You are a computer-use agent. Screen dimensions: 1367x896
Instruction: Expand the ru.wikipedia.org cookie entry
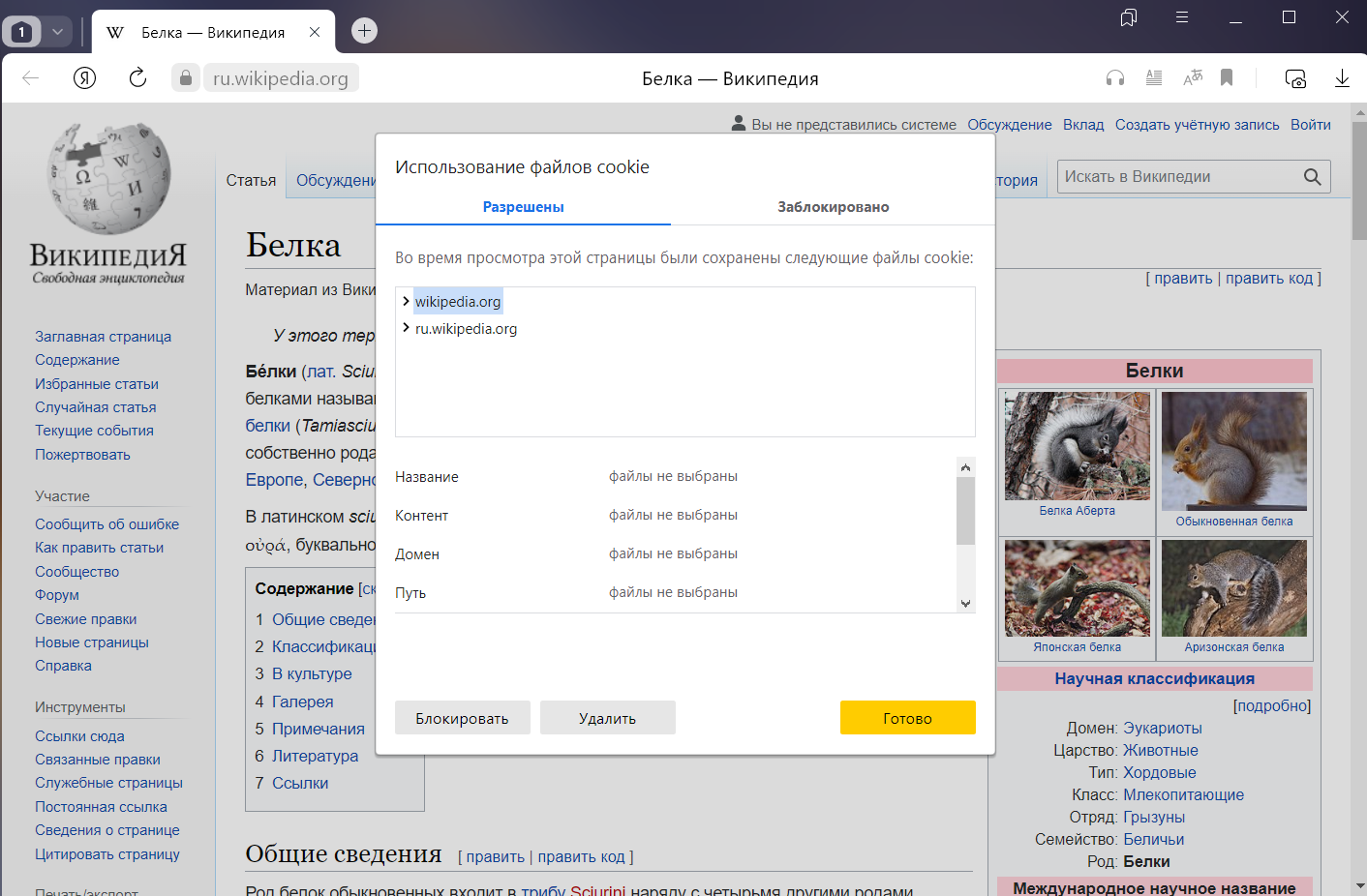click(x=406, y=329)
